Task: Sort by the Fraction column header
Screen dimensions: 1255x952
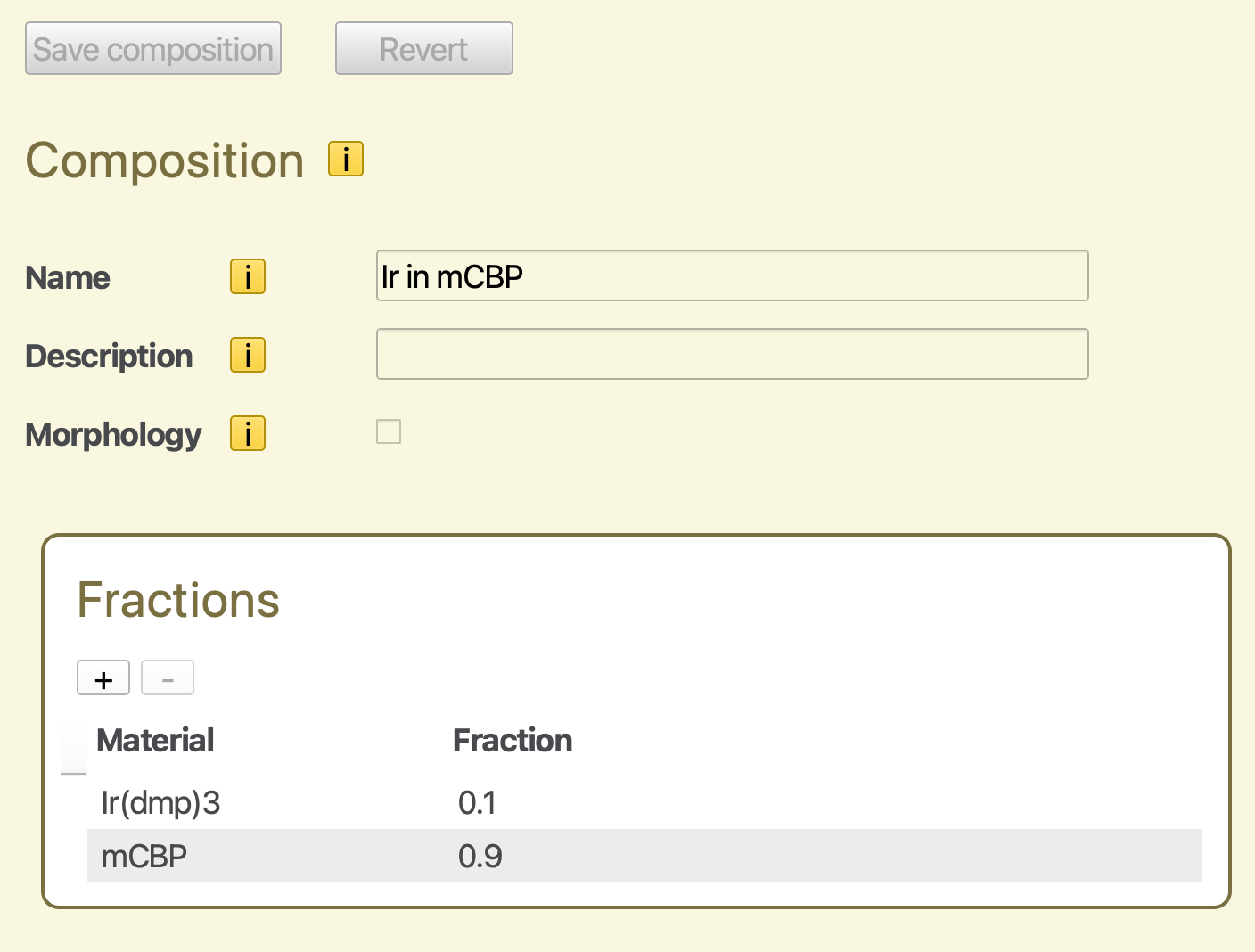Action: (513, 741)
